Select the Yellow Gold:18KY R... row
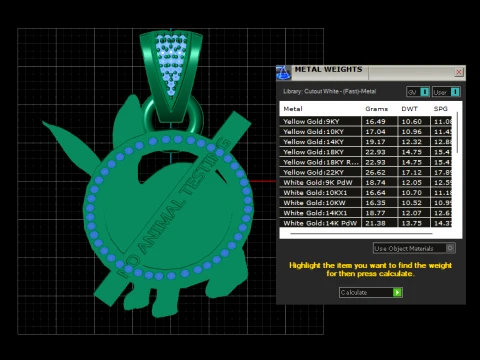 366,162
